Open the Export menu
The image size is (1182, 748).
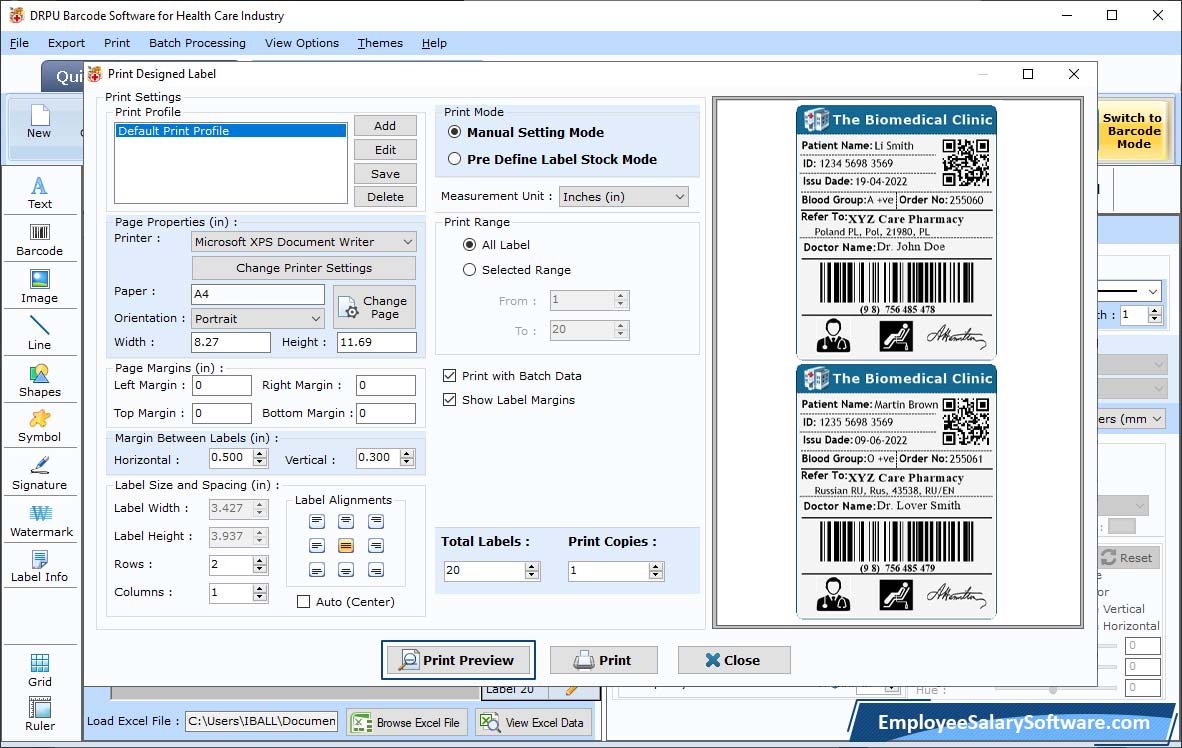pyautogui.click(x=66, y=43)
